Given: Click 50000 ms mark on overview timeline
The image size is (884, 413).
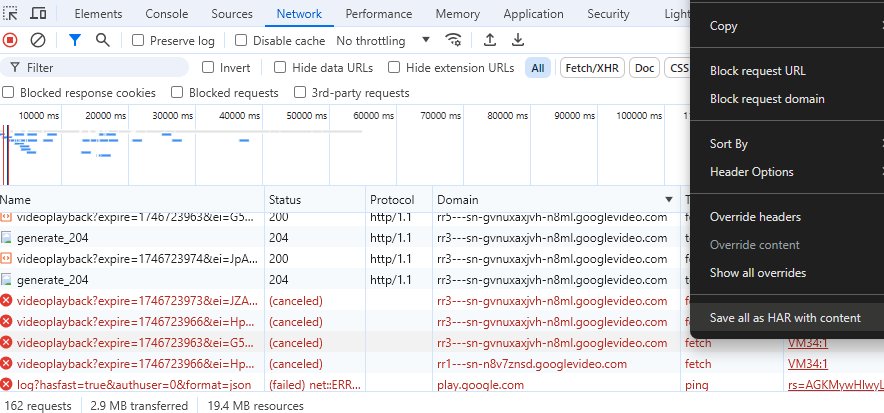Looking at the screenshot, I should click(307, 116).
